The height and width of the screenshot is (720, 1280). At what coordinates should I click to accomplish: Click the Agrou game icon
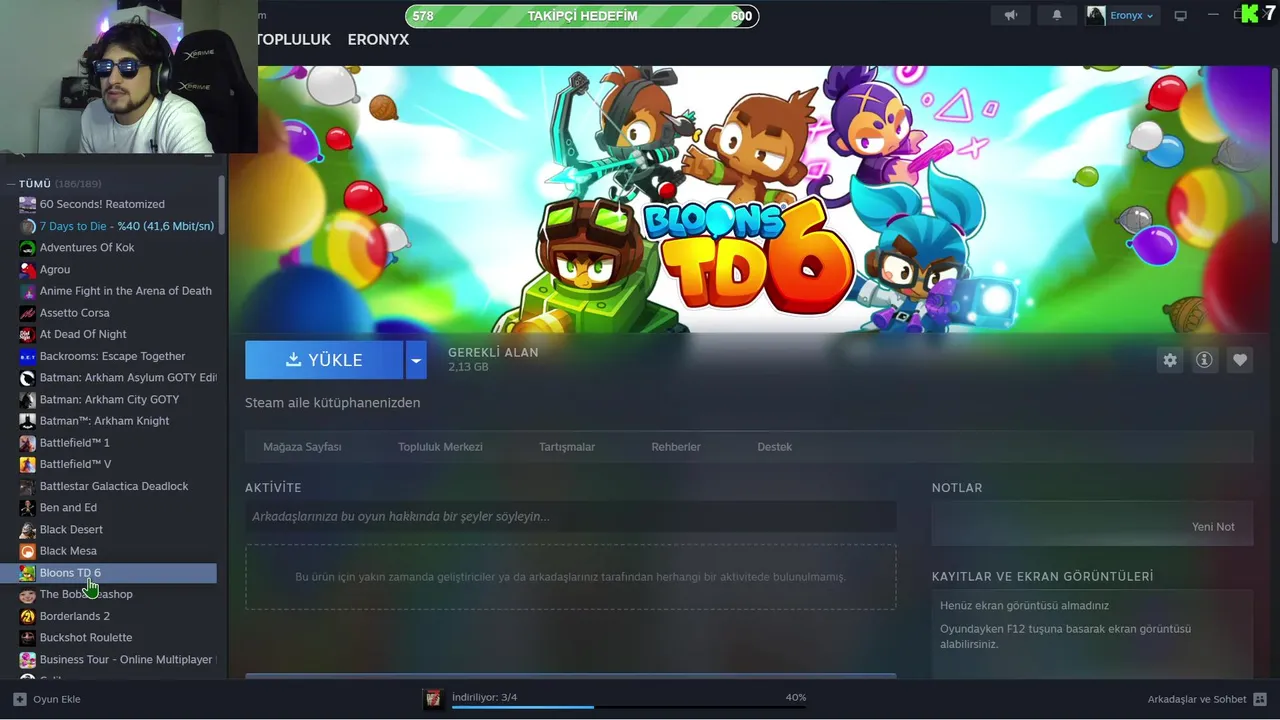pos(28,269)
